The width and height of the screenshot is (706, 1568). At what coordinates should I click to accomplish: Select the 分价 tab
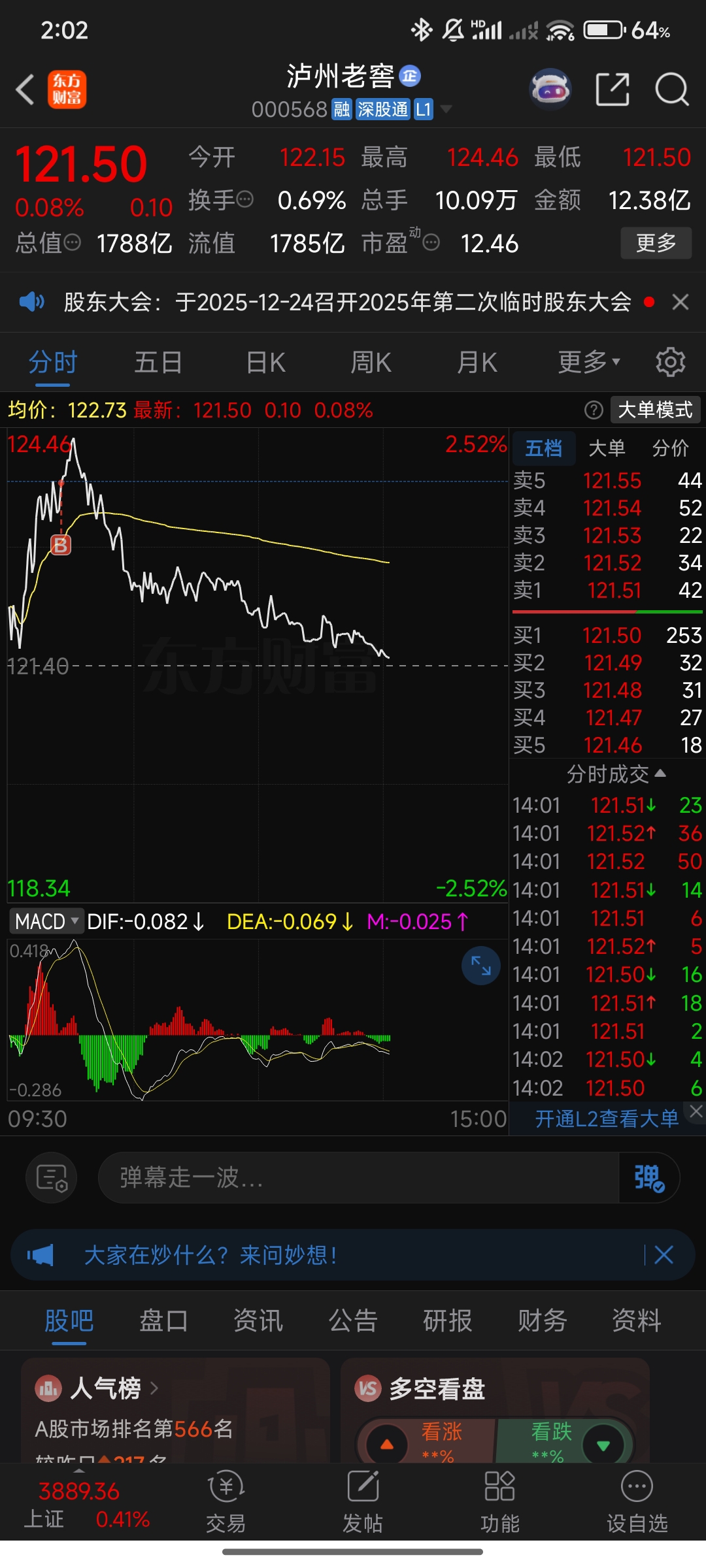[x=670, y=448]
